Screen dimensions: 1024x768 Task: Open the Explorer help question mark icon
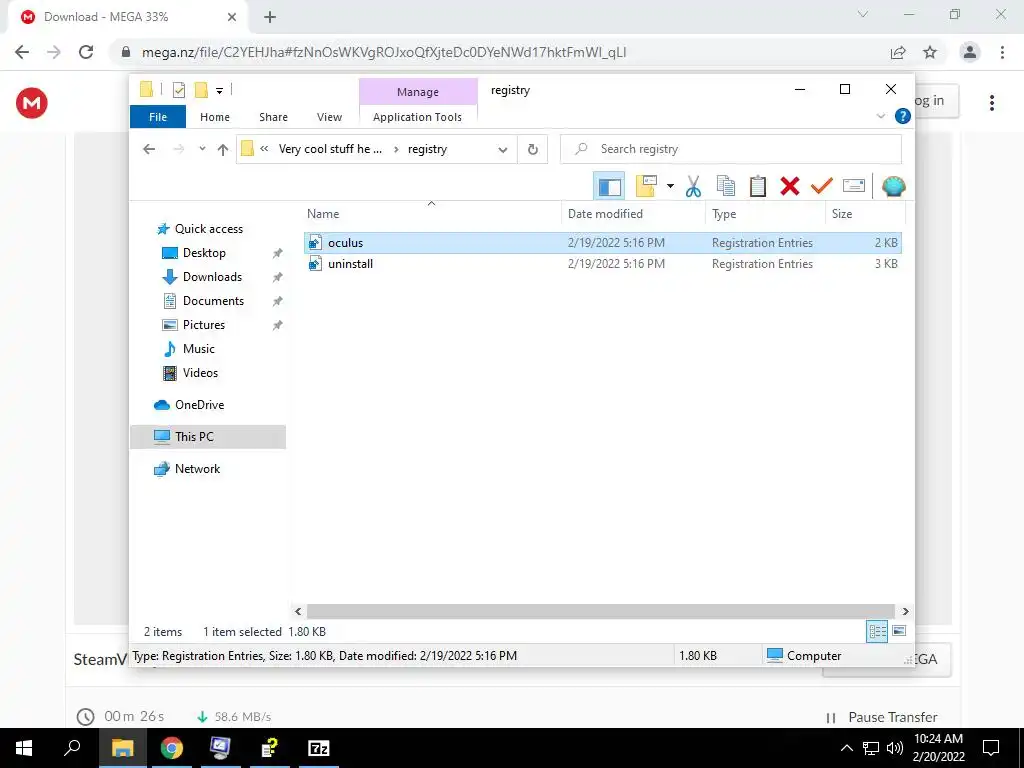[x=903, y=116]
